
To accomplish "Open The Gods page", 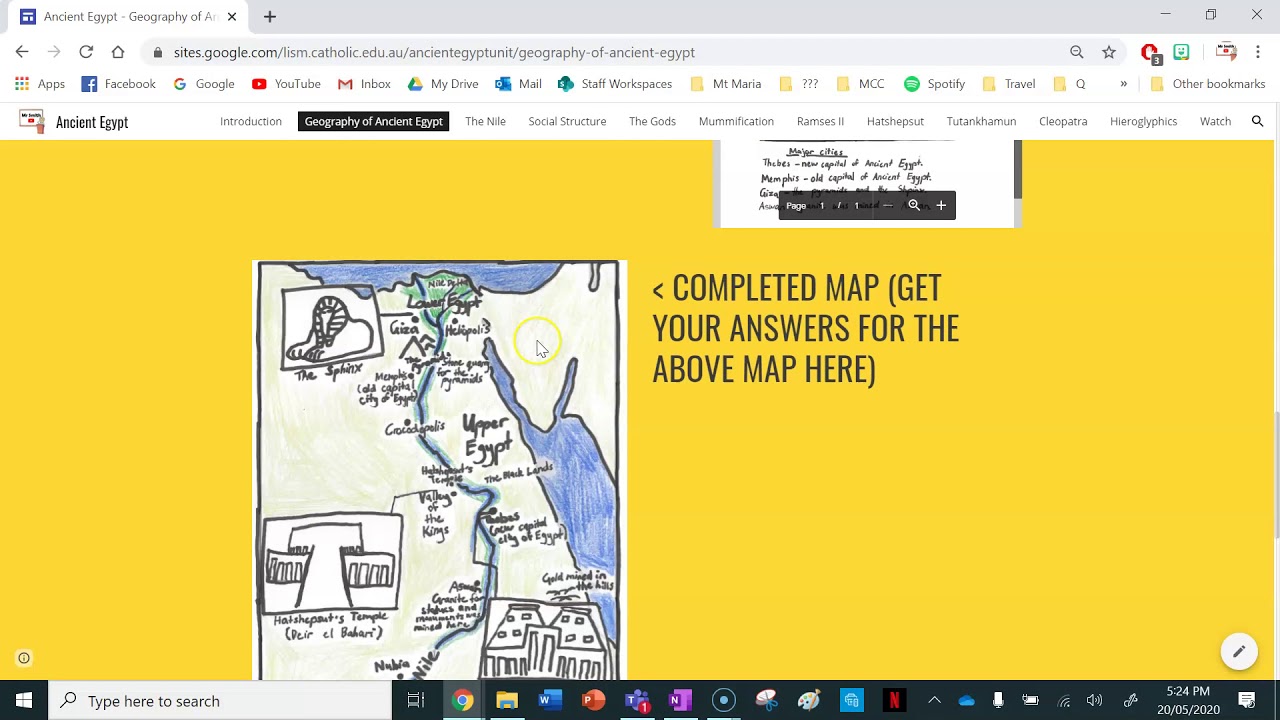I will (x=652, y=121).
